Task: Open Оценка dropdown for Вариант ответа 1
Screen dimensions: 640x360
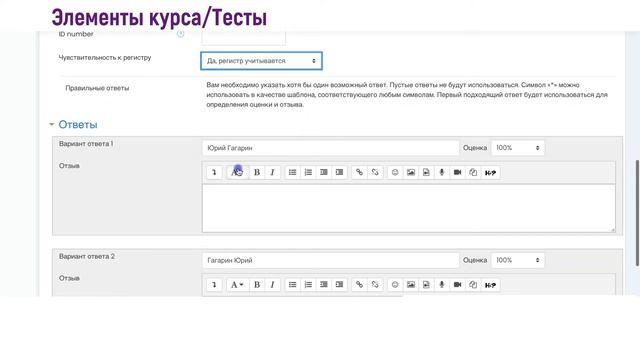Action: (x=518, y=148)
